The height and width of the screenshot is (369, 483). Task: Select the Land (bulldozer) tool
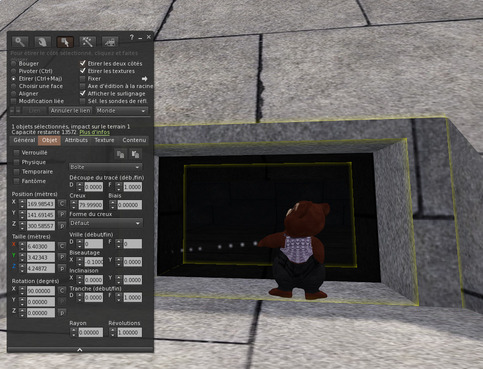(110, 42)
